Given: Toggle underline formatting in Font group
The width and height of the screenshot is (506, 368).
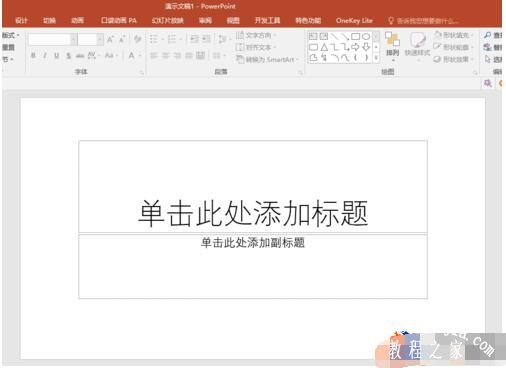Looking at the screenshot, I should point(57,56).
